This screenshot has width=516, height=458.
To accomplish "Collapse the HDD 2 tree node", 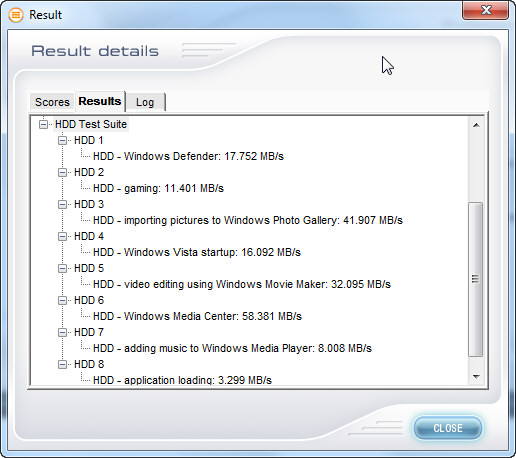I will (x=62, y=172).
